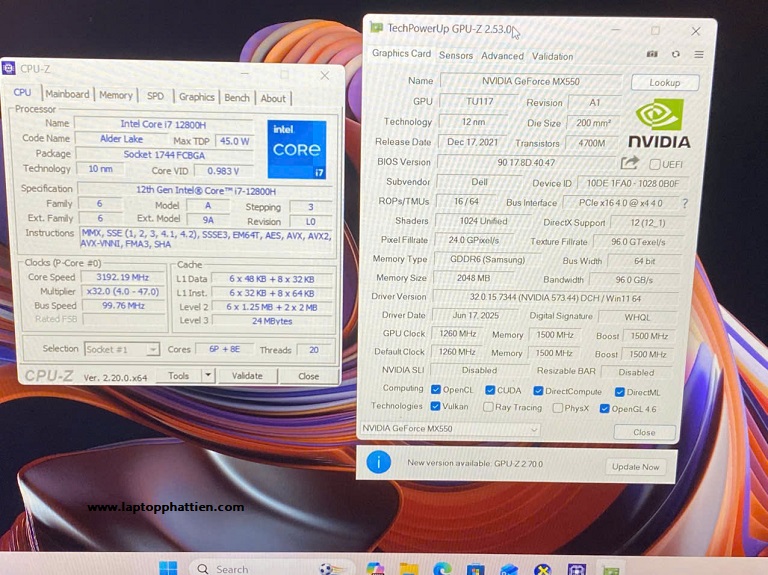Open Windows Start menu icon
The image size is (768, 575).
[168, 568]
